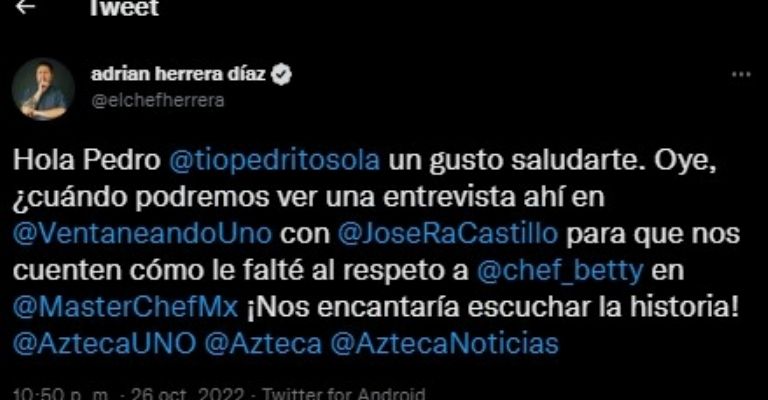
Task: Visit the @VentaneandoUno mention
Action: click(142, 234)
